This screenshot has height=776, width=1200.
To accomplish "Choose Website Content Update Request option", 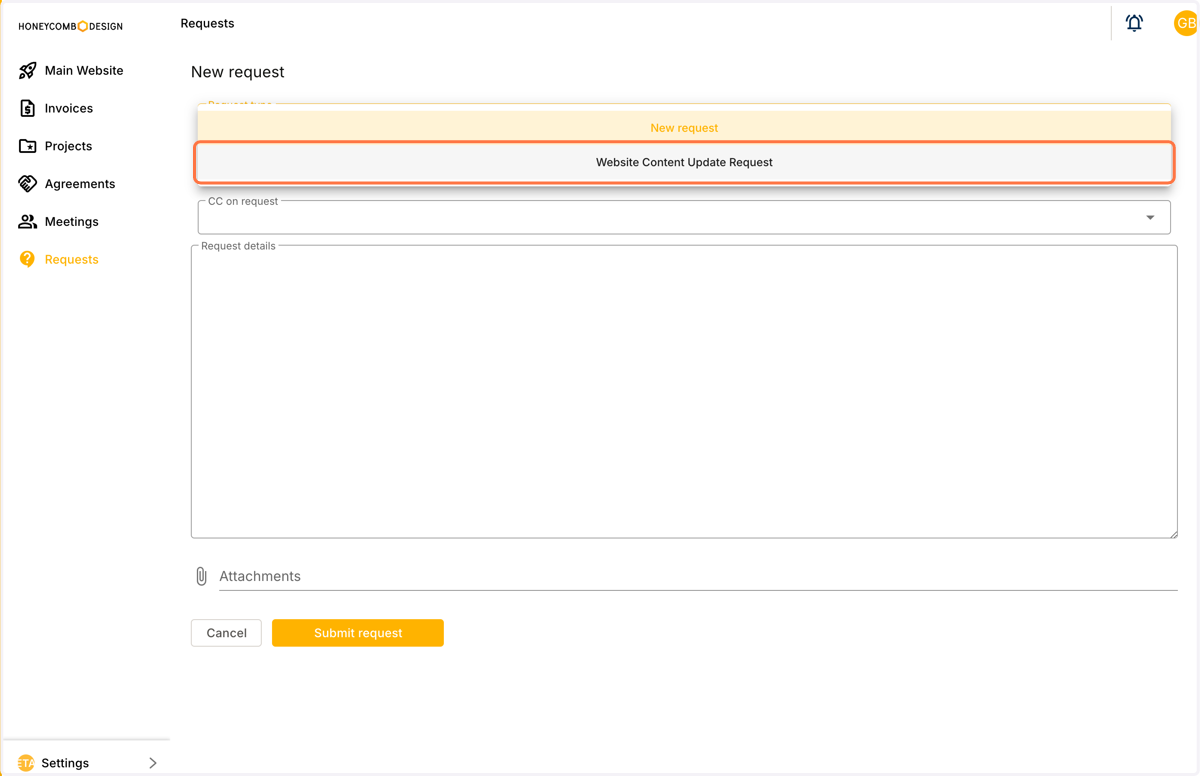I will (x=684, y=162).
